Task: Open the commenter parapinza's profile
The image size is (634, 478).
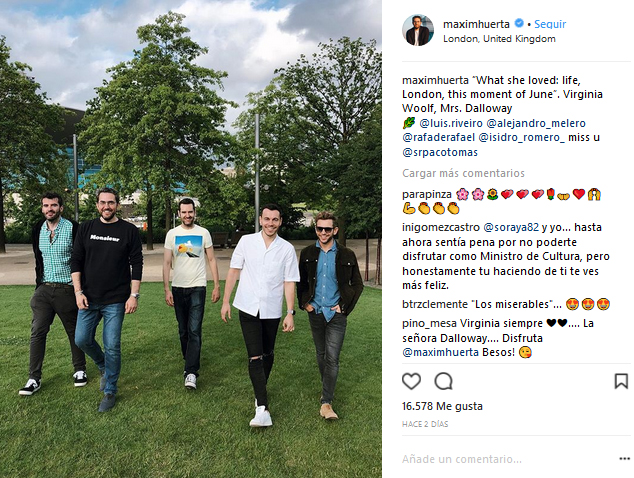Action: pyautogui.click(x=427, y=195)
